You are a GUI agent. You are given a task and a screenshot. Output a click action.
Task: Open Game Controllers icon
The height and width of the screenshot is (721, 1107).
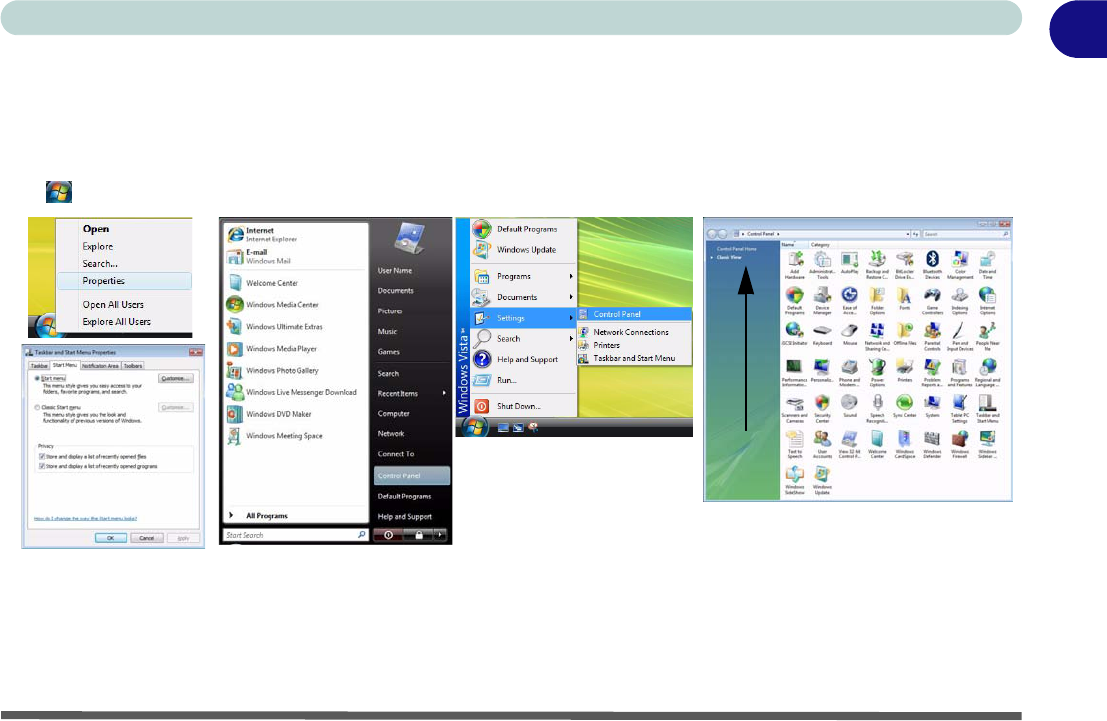(932, 302)
